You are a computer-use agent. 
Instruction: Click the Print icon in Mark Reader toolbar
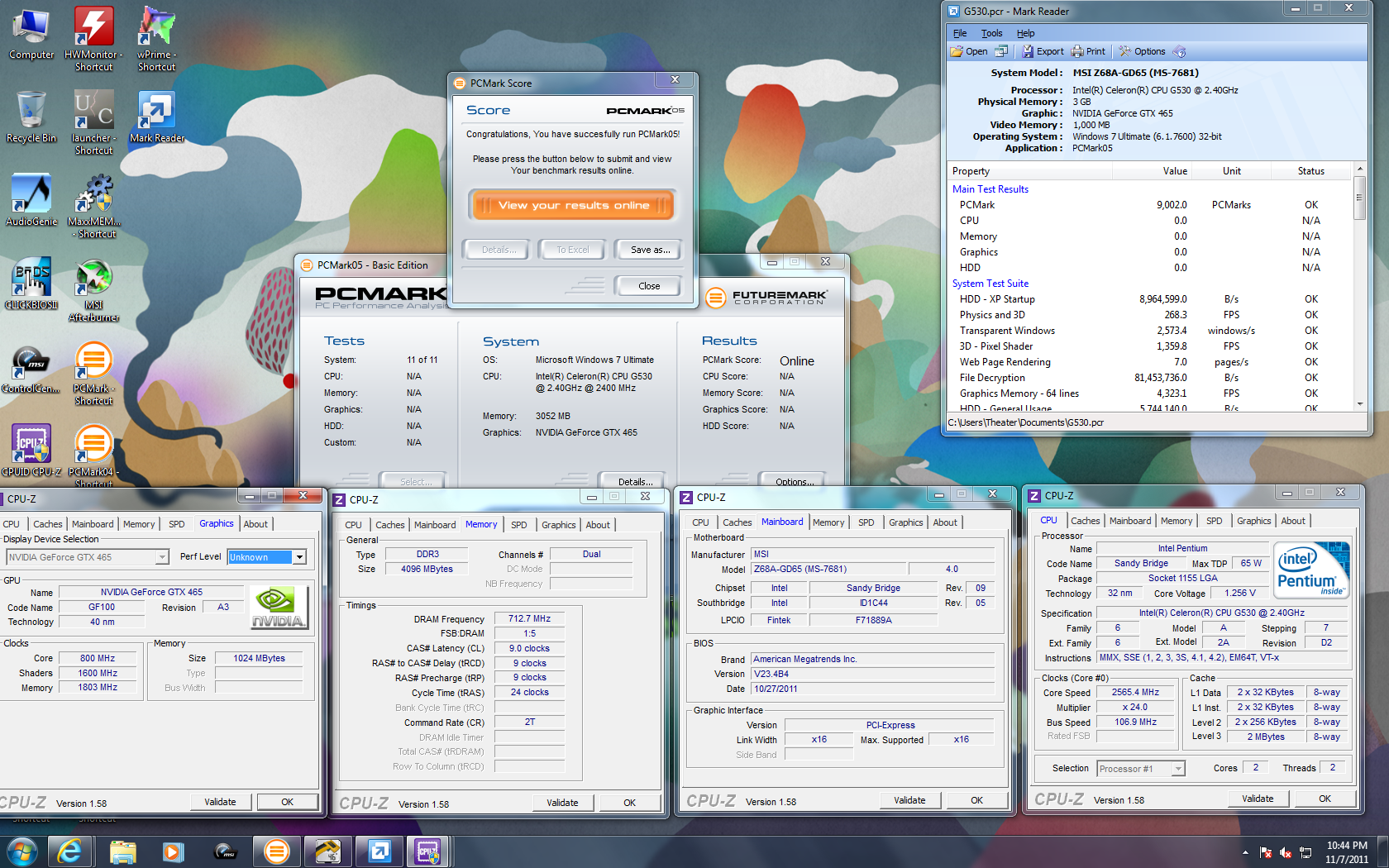1088,51
